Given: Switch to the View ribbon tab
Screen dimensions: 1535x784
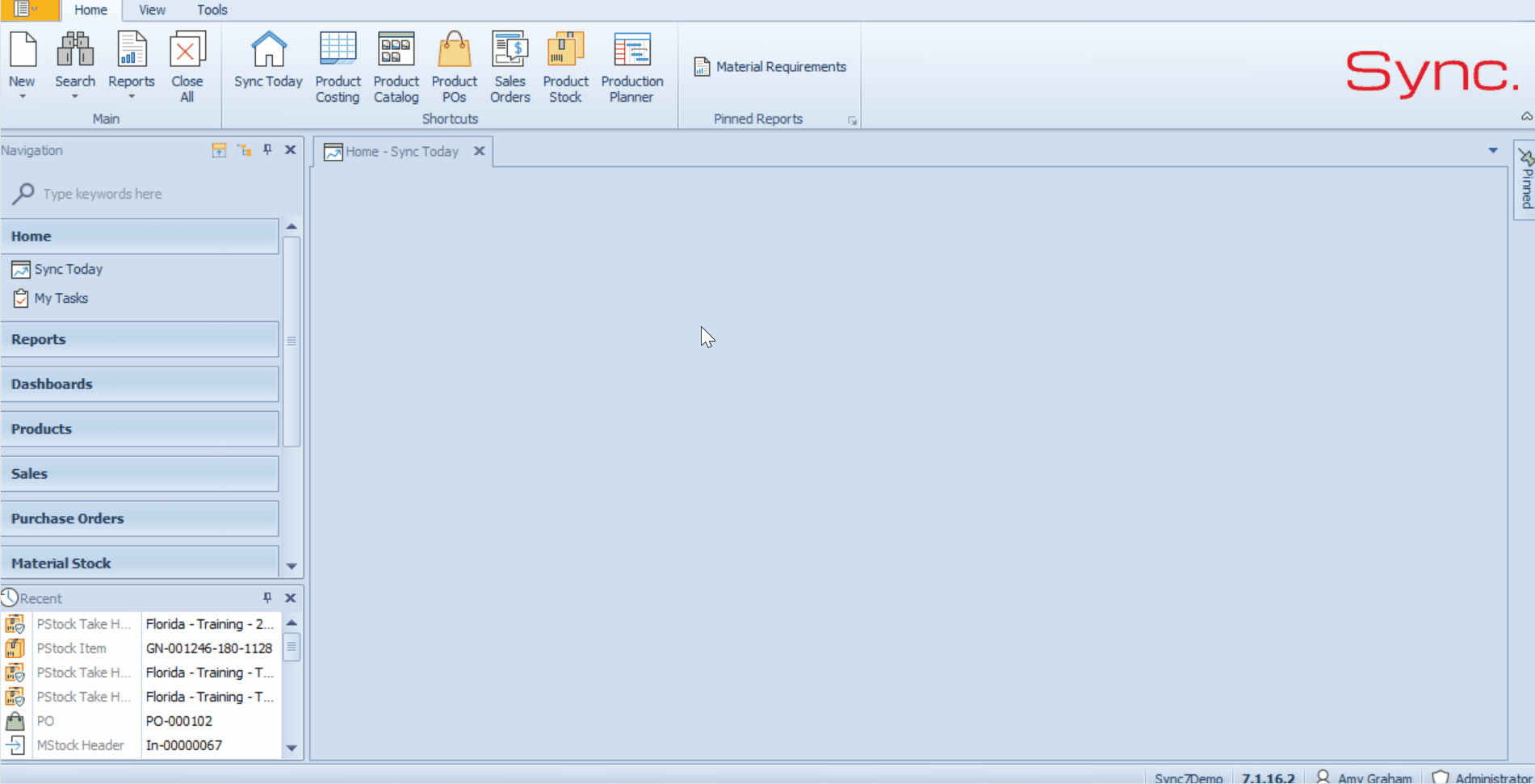Looking at the screenshot, I should pos(152,10).
